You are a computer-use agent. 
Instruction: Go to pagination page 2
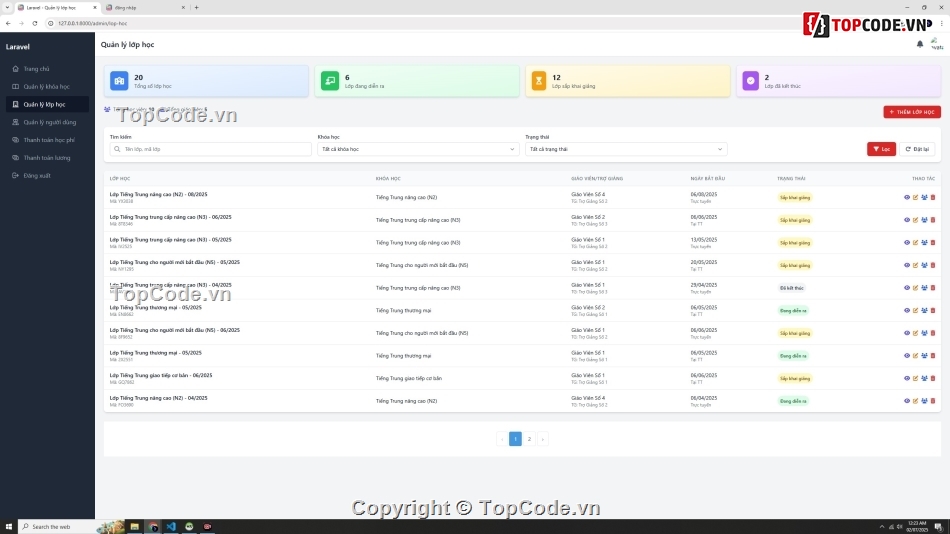529,439
